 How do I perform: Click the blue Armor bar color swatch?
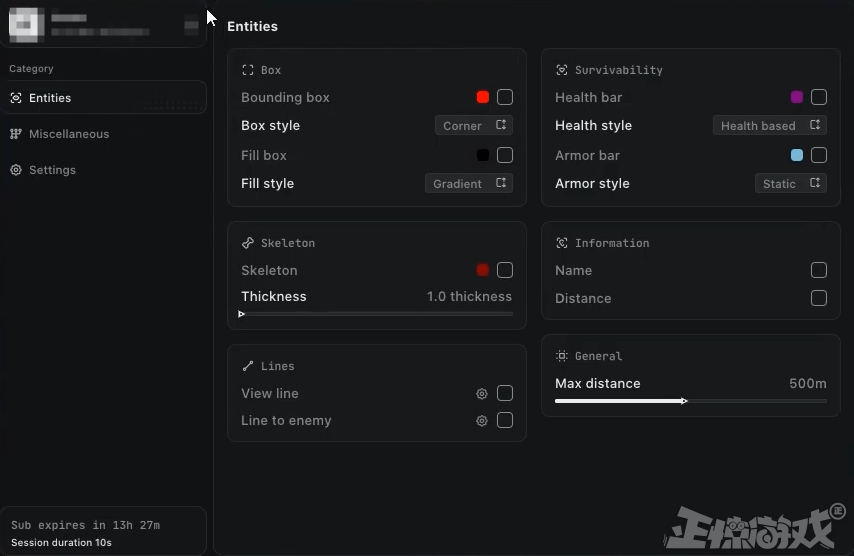[797, 155]
